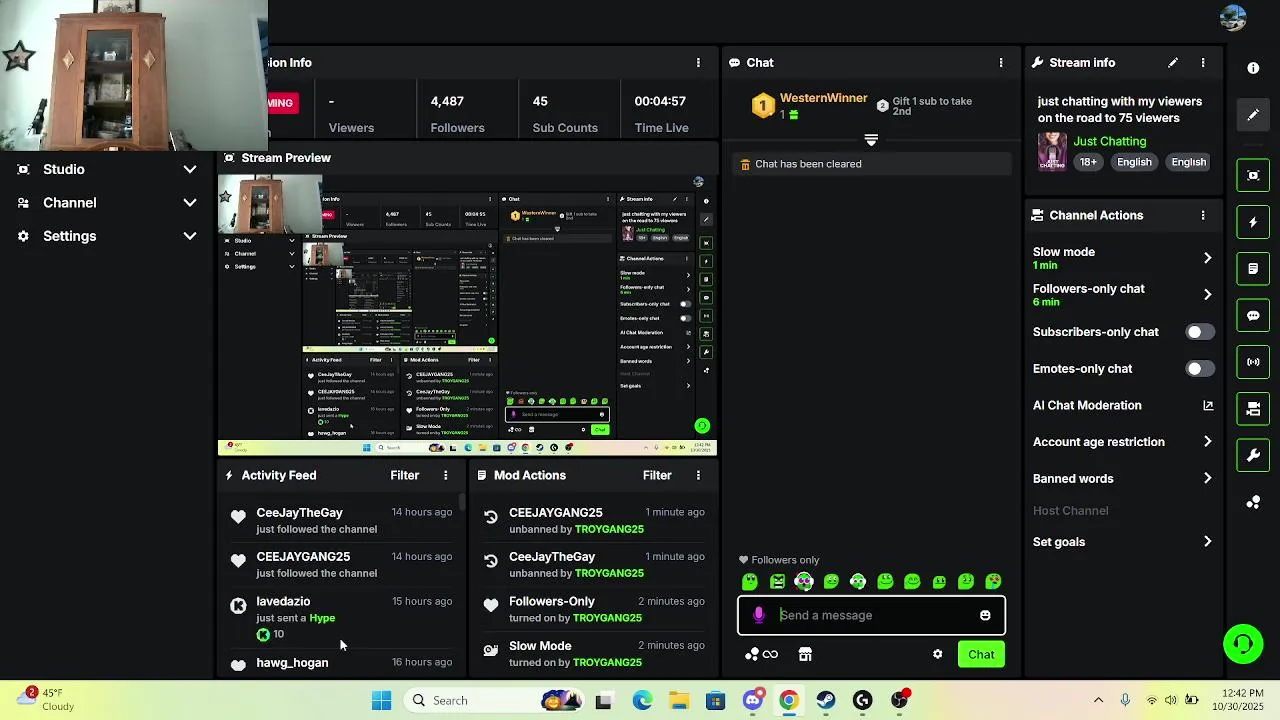Click the Just Chatting category thumbnail
This screenshot has width=1280, height=720.
(1052, 152)
